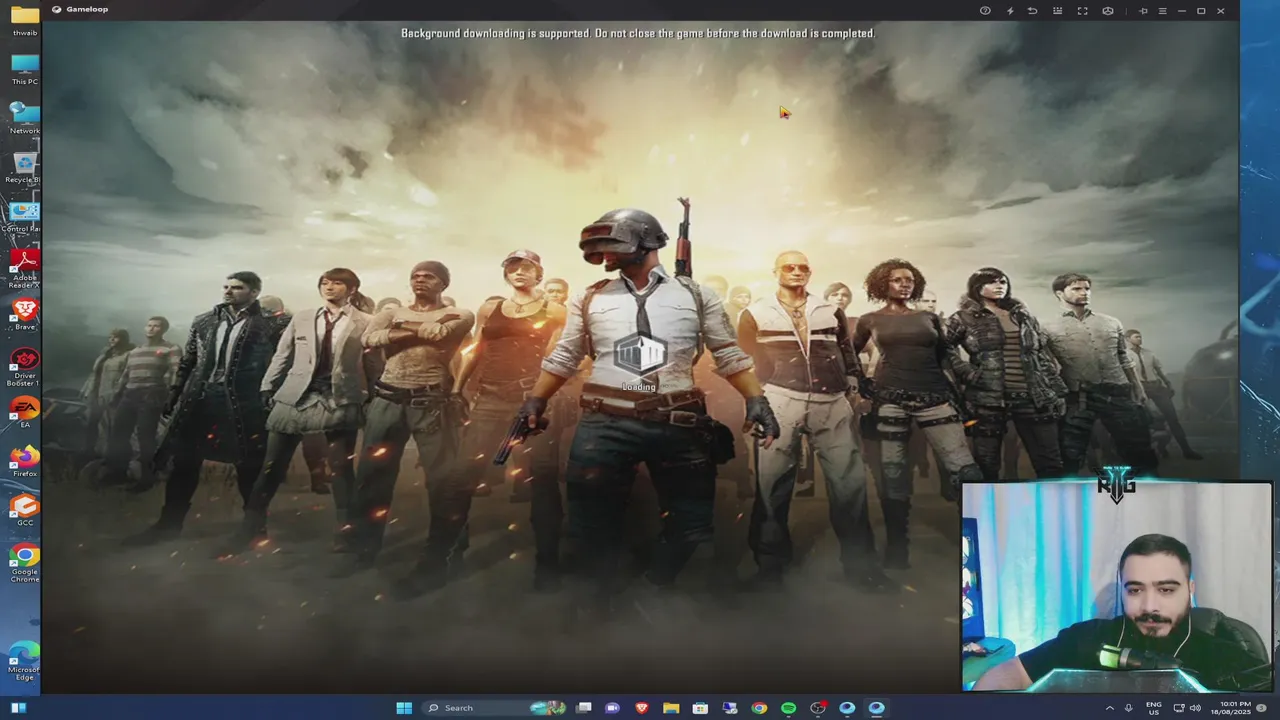Select the Control Panel desktop icon
The width and height of the screenshot is (1280, 720).
pos(22,216)
